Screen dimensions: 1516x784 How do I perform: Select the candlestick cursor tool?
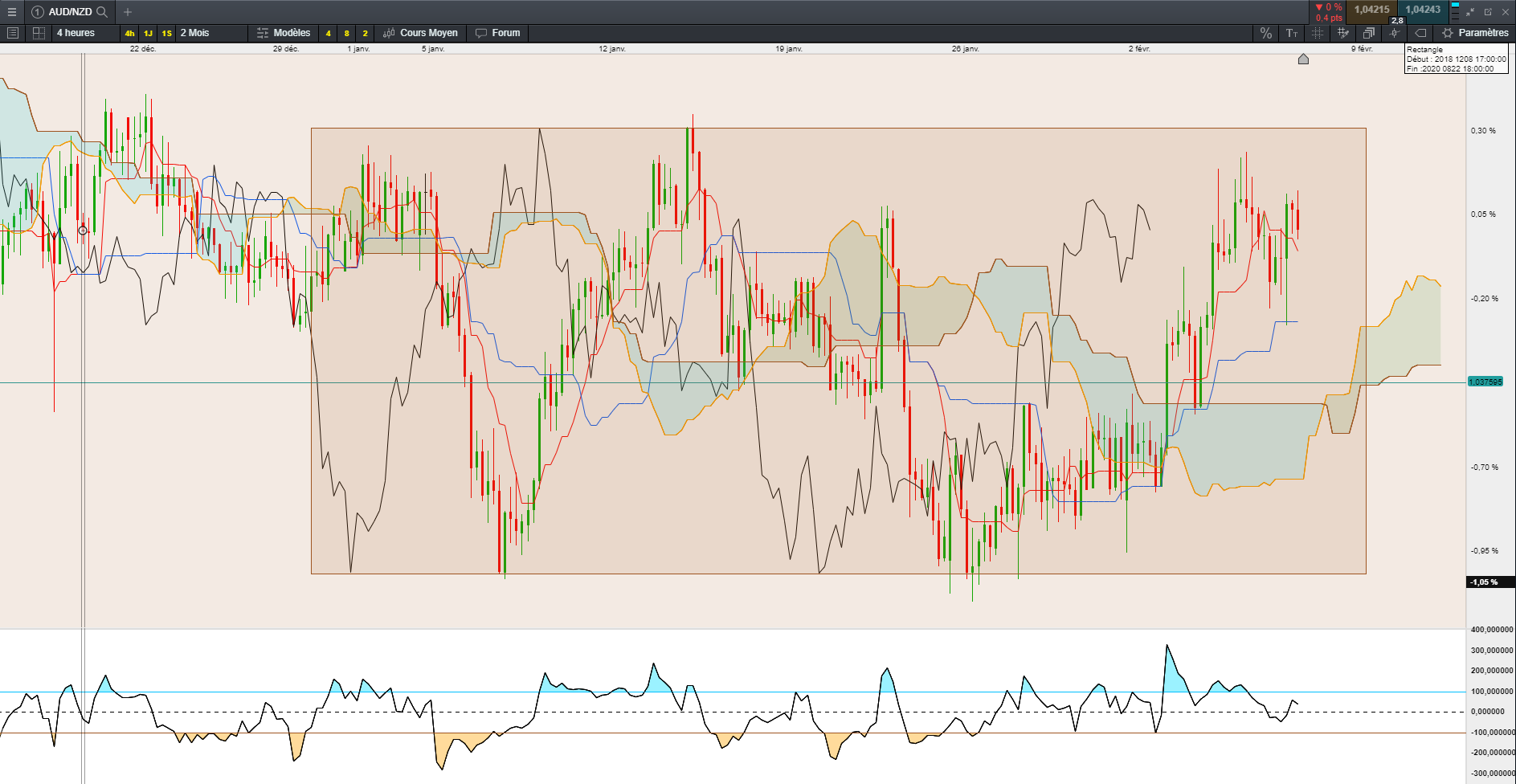(x=1394, y=33)
